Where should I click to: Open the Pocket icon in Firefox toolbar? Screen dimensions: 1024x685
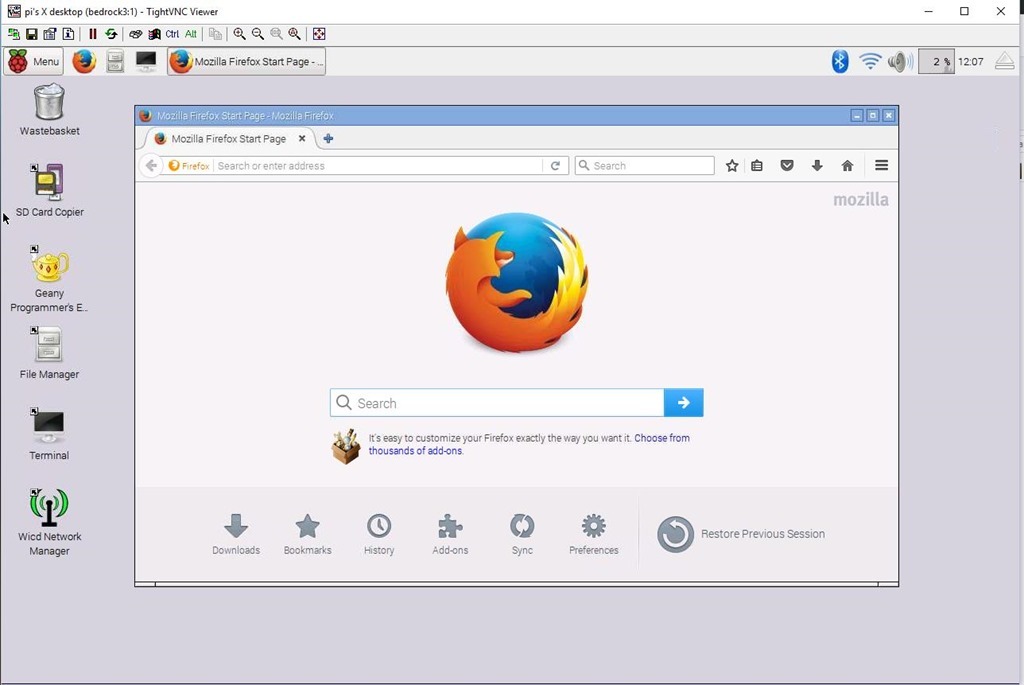[787, 166]
